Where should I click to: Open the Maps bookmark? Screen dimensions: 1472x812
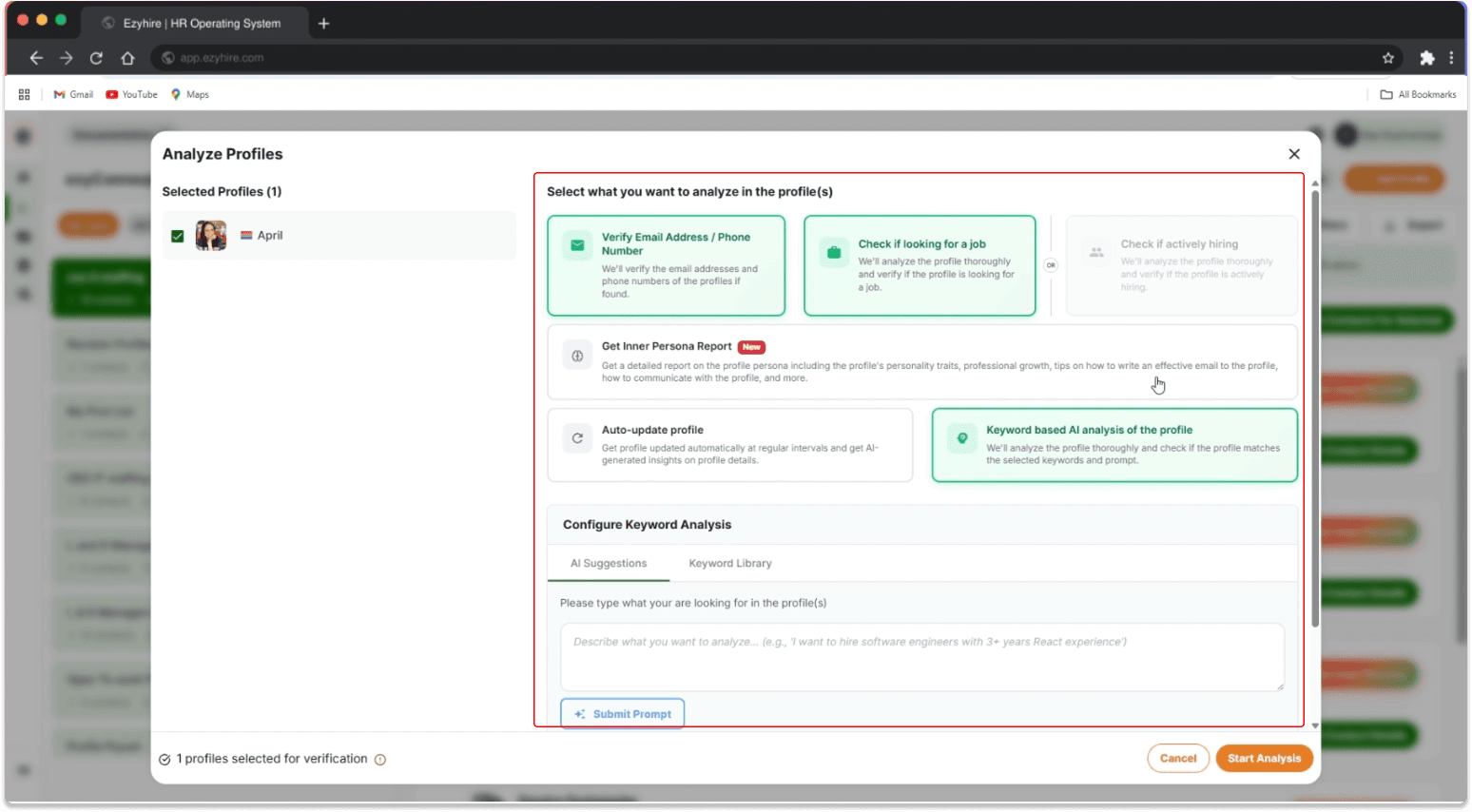(190, 95)
